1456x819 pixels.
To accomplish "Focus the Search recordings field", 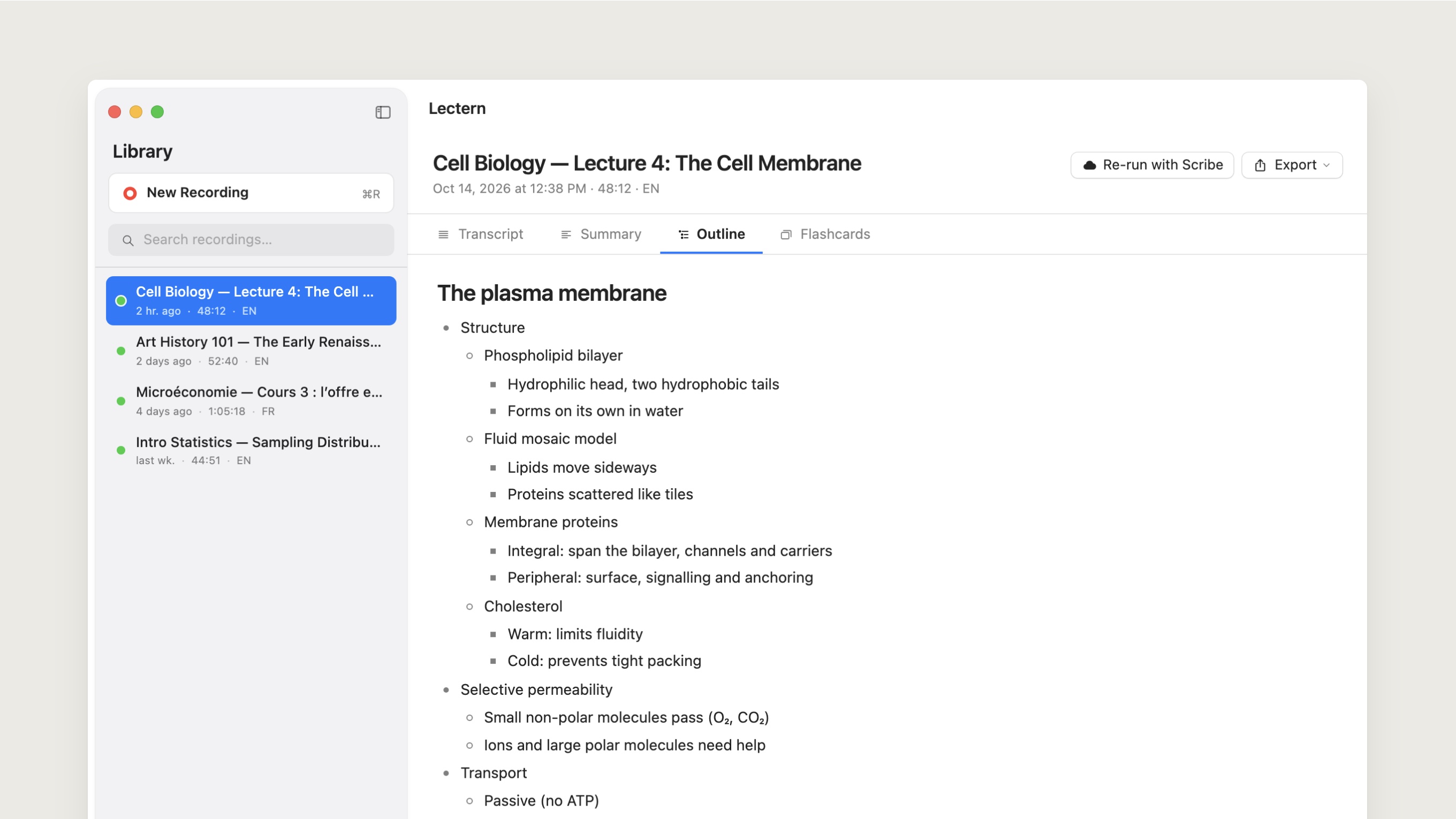I will coord(251,240).
